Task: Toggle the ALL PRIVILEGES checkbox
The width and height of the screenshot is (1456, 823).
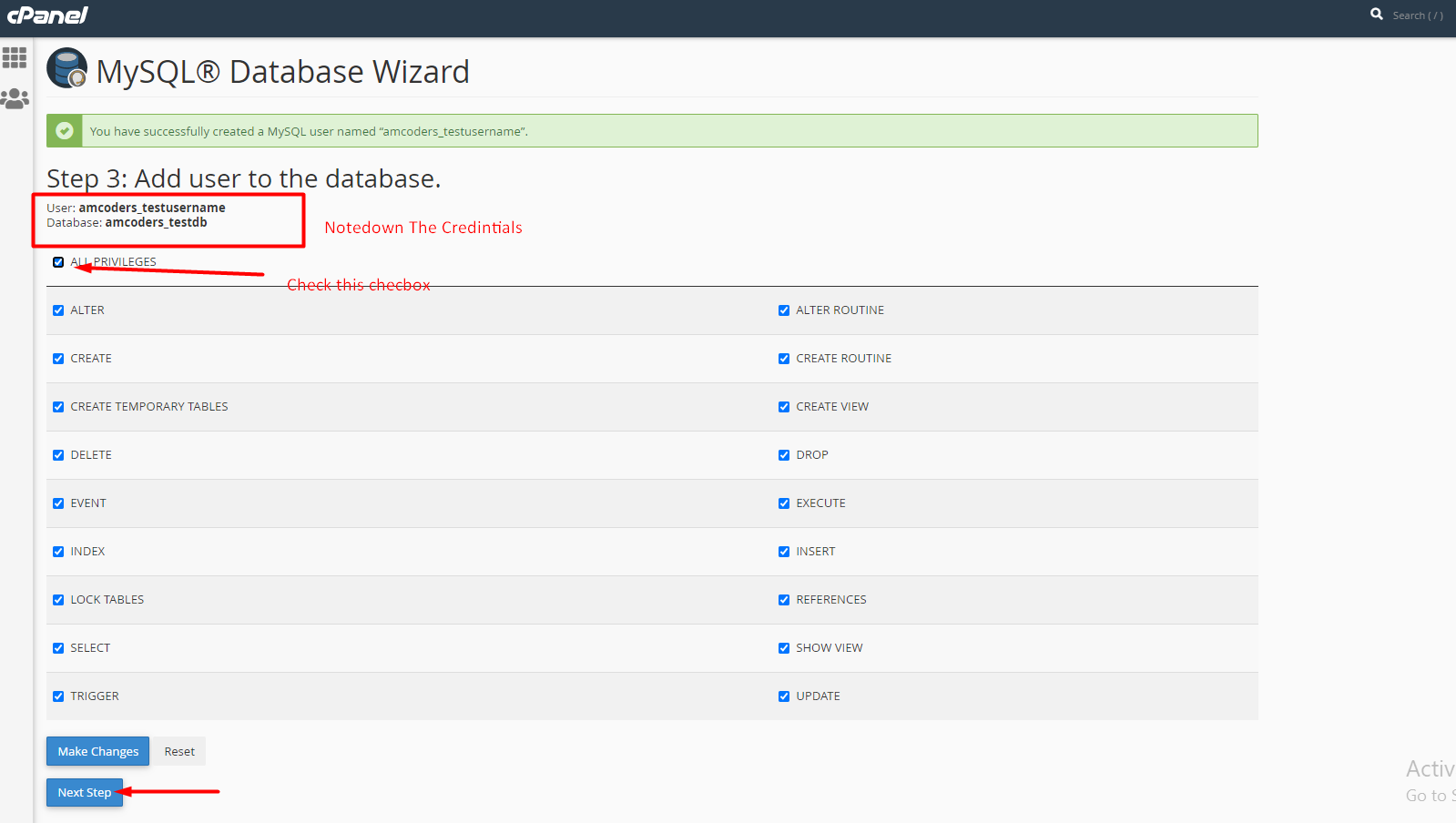Action: click(58, 262)
